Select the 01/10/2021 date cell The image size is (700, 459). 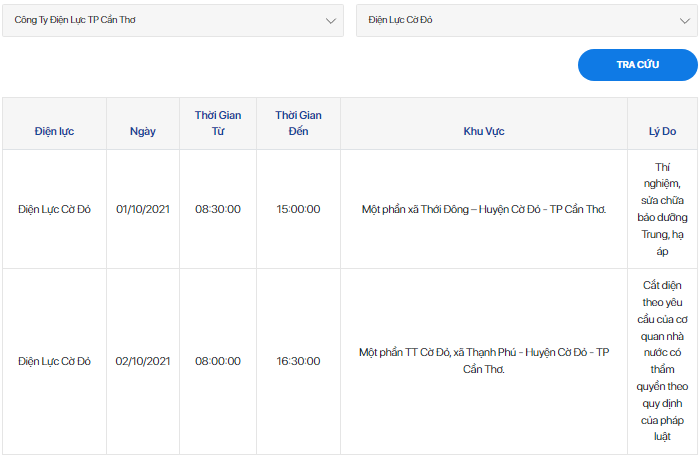click(143, 209)
